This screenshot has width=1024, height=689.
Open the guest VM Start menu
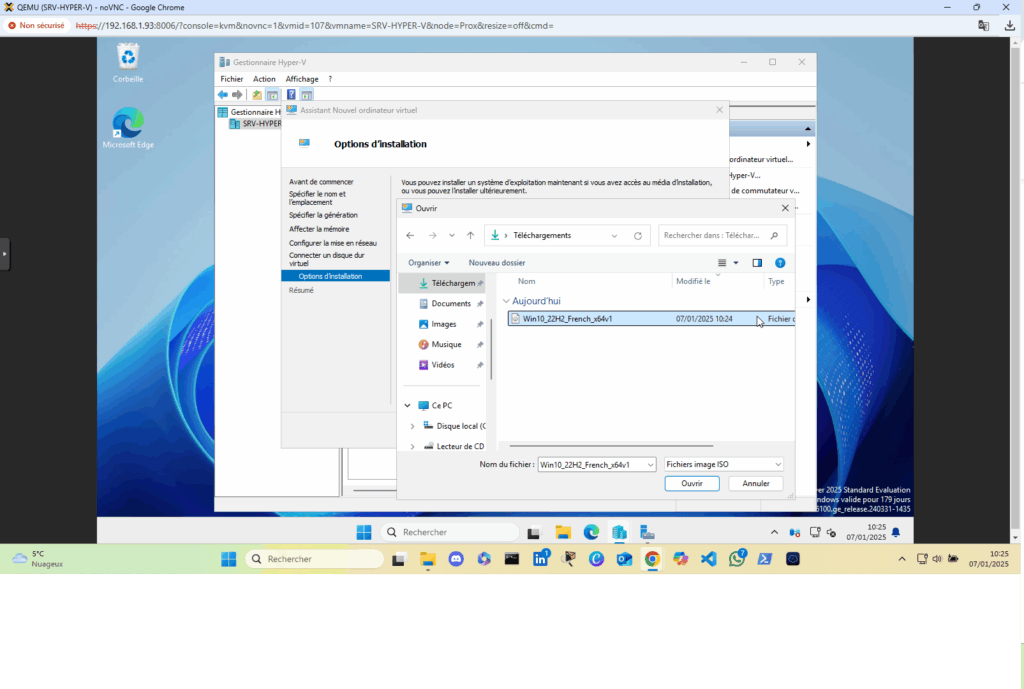tap(364, 532)
